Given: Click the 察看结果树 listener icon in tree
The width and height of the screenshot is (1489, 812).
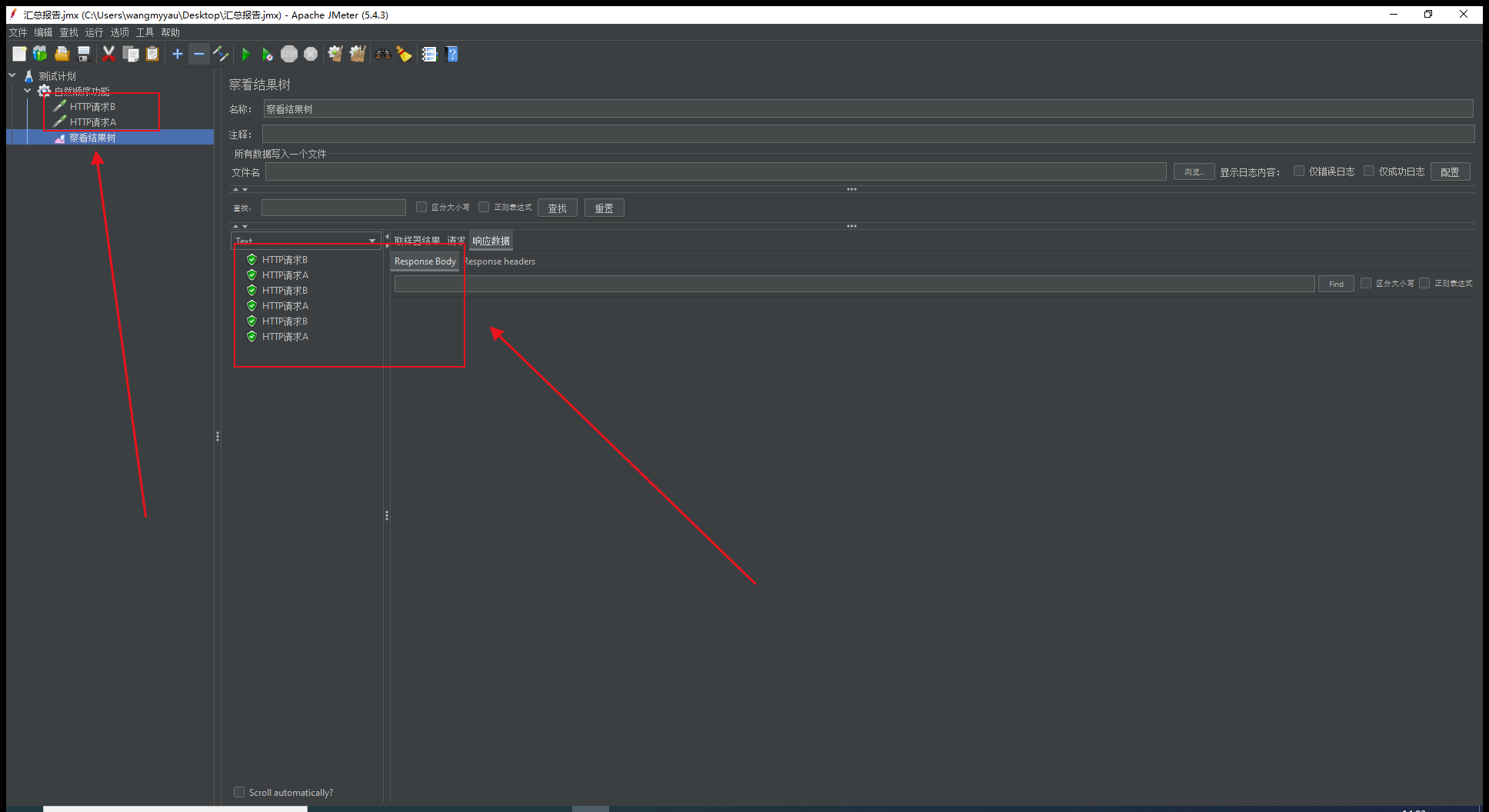Looking at the screenshot, I should tap(60, 138).
